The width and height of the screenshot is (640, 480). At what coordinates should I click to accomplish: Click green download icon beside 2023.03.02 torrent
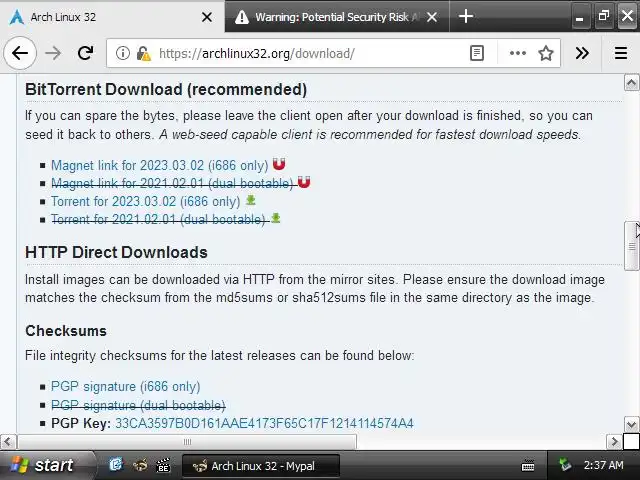coord(251,200)
